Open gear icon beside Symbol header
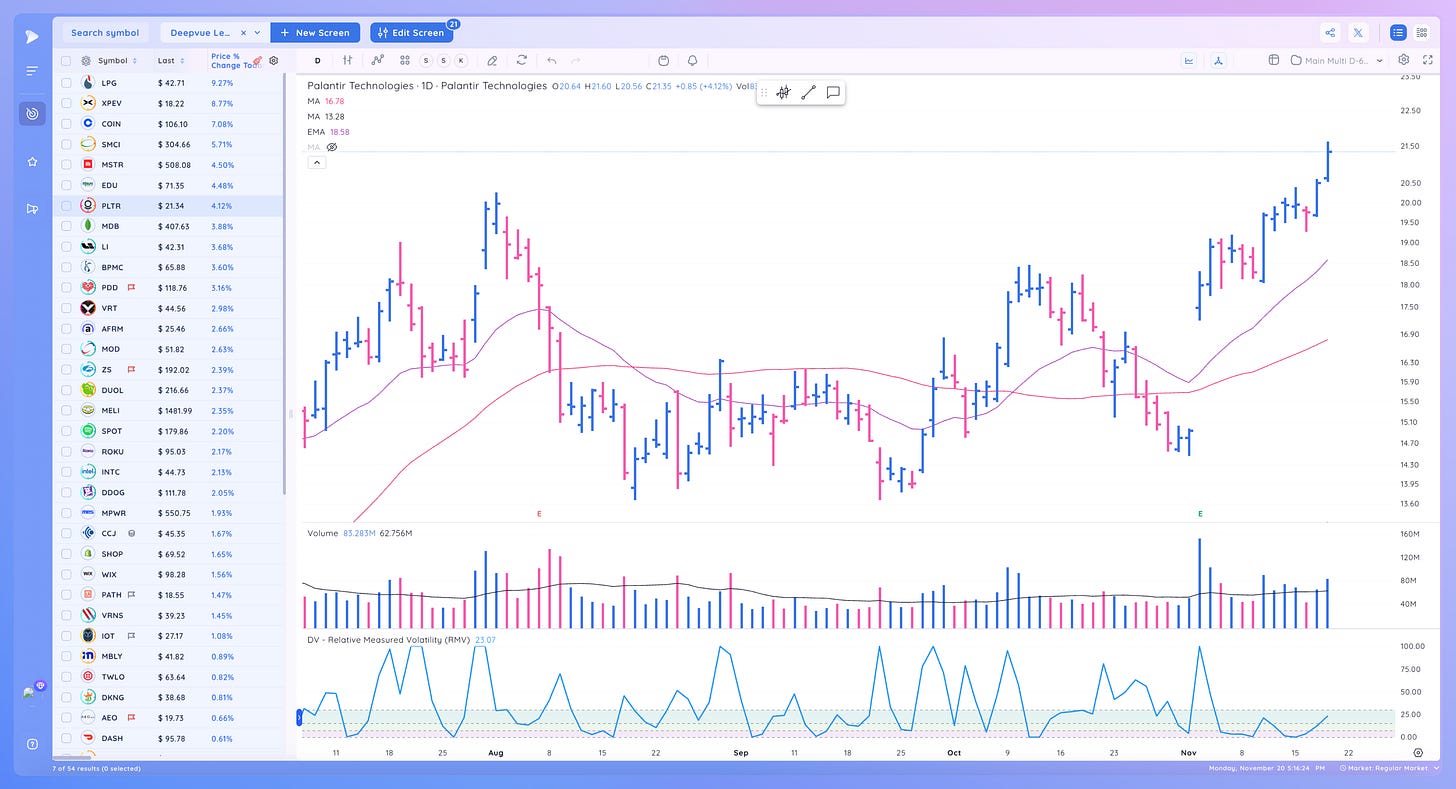This screenshot has height=789, width=1456. click(x=86, y=61)
